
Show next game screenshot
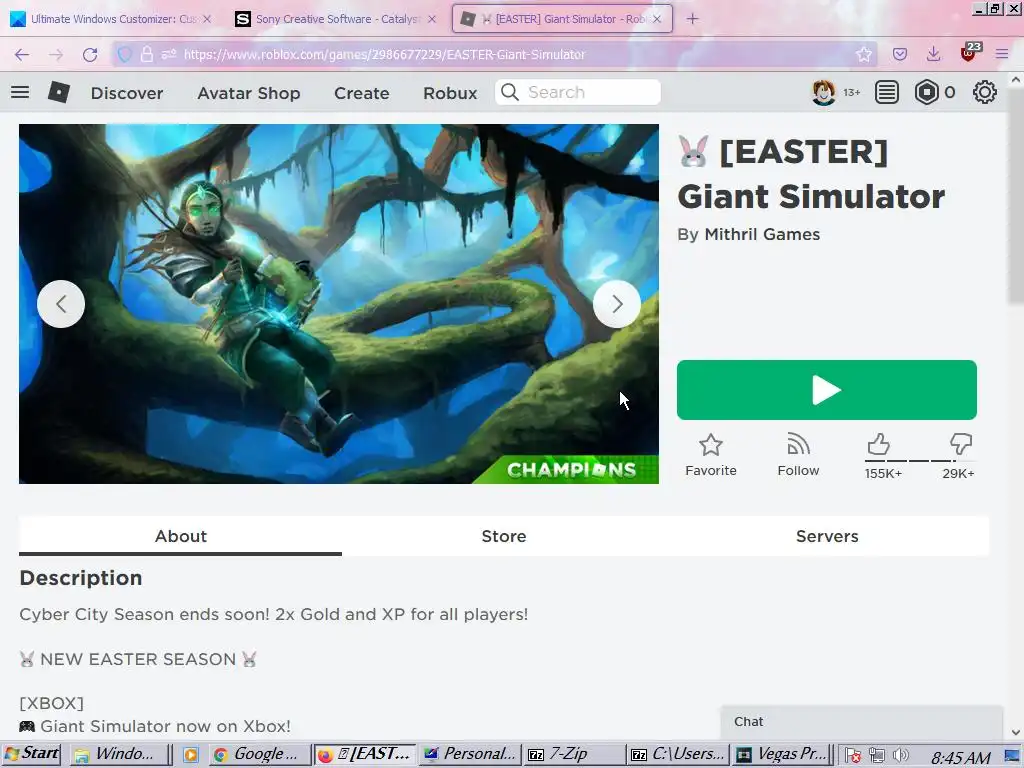pos(616,304)
